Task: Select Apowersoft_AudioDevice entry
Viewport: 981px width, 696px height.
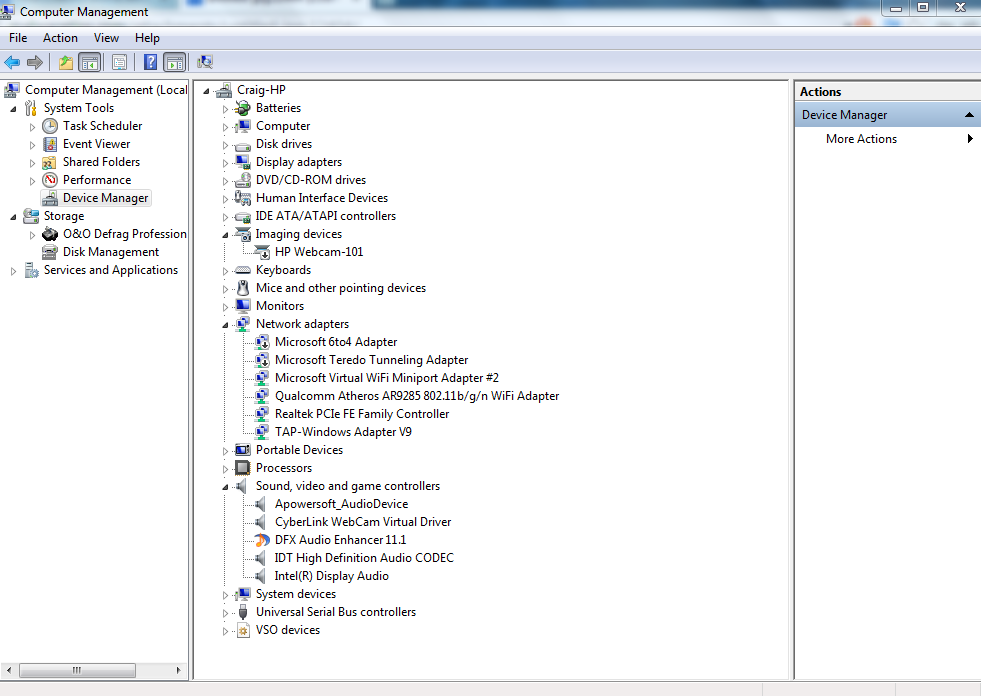Action: click(x=341, y=504)
